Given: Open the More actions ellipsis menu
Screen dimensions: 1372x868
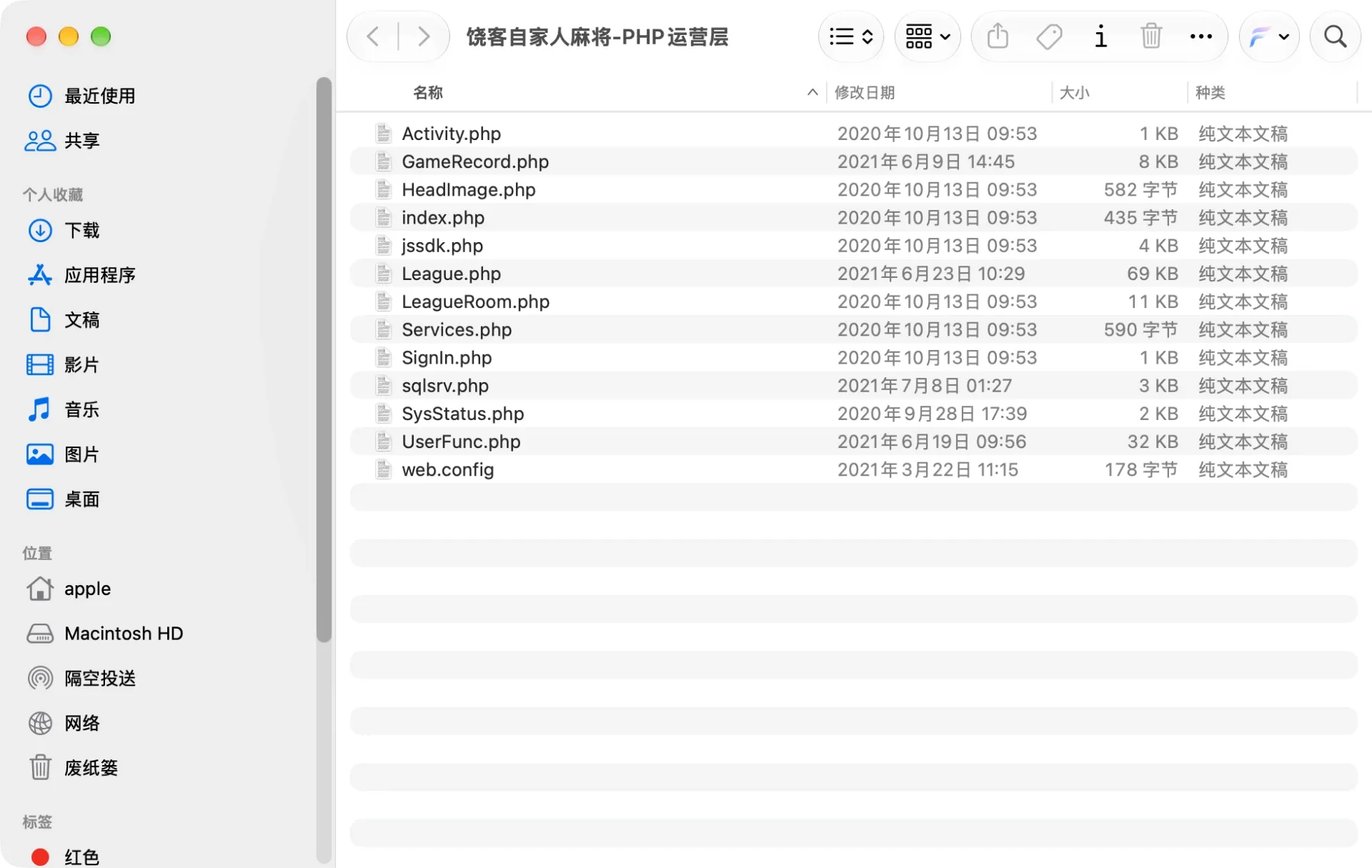Looking at the screenshot, I should pyautogui.click(x=1201, y=36).
